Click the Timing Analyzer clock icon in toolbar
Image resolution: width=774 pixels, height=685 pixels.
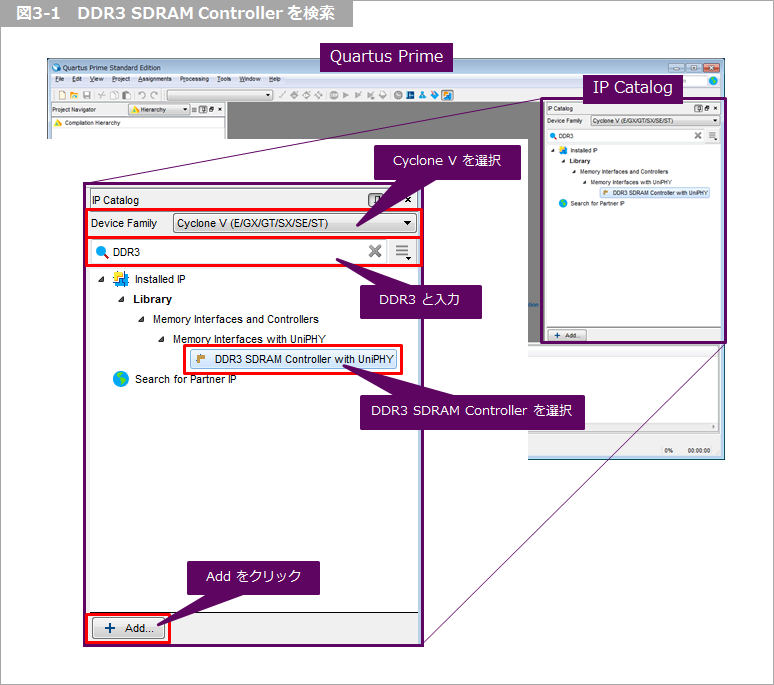pyautogui.click(x=398, y=95)
